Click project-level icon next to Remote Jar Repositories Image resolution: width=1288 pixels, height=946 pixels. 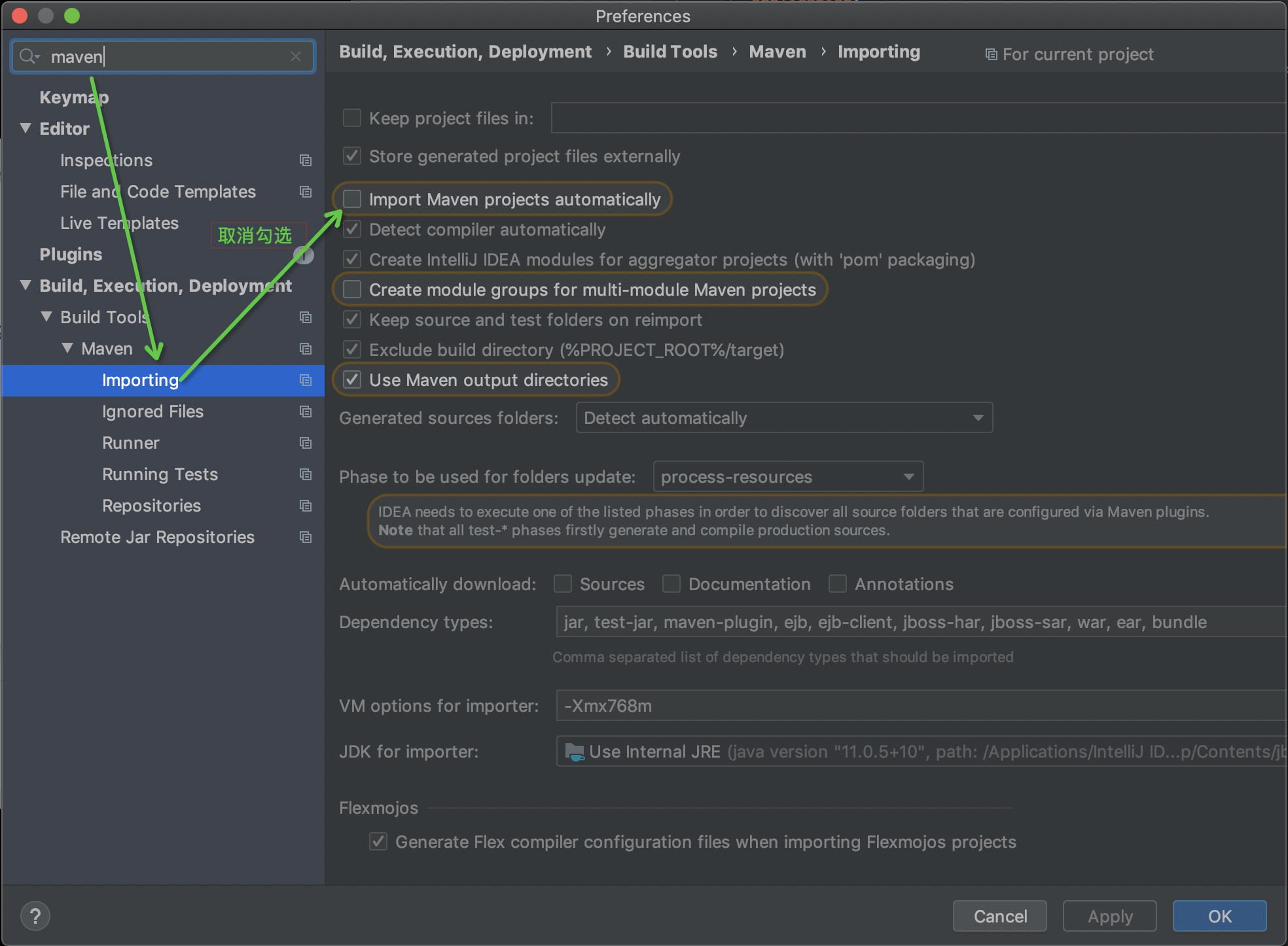305,537
